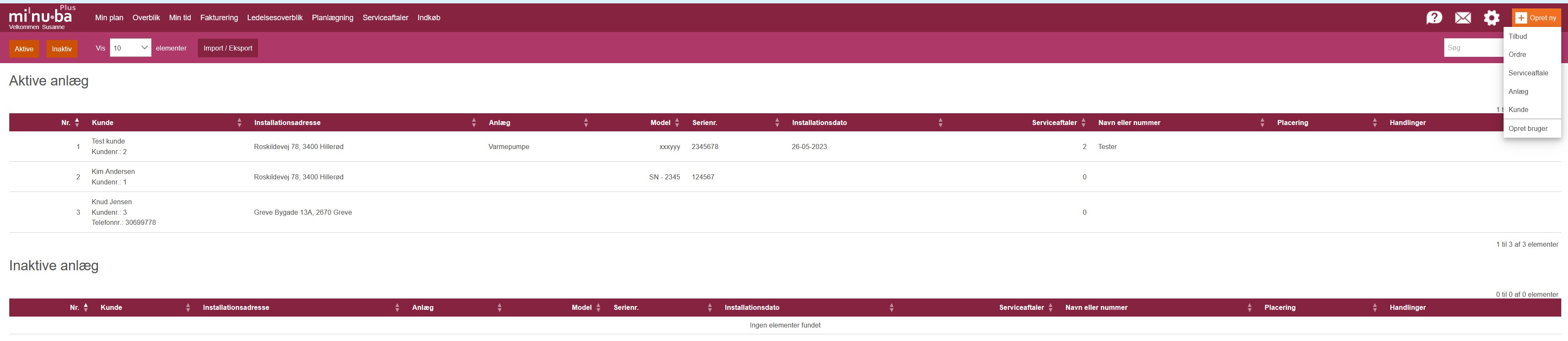The image size is (1568, 341).
Task: Select the Knud Jensen row
Action: 785,213
